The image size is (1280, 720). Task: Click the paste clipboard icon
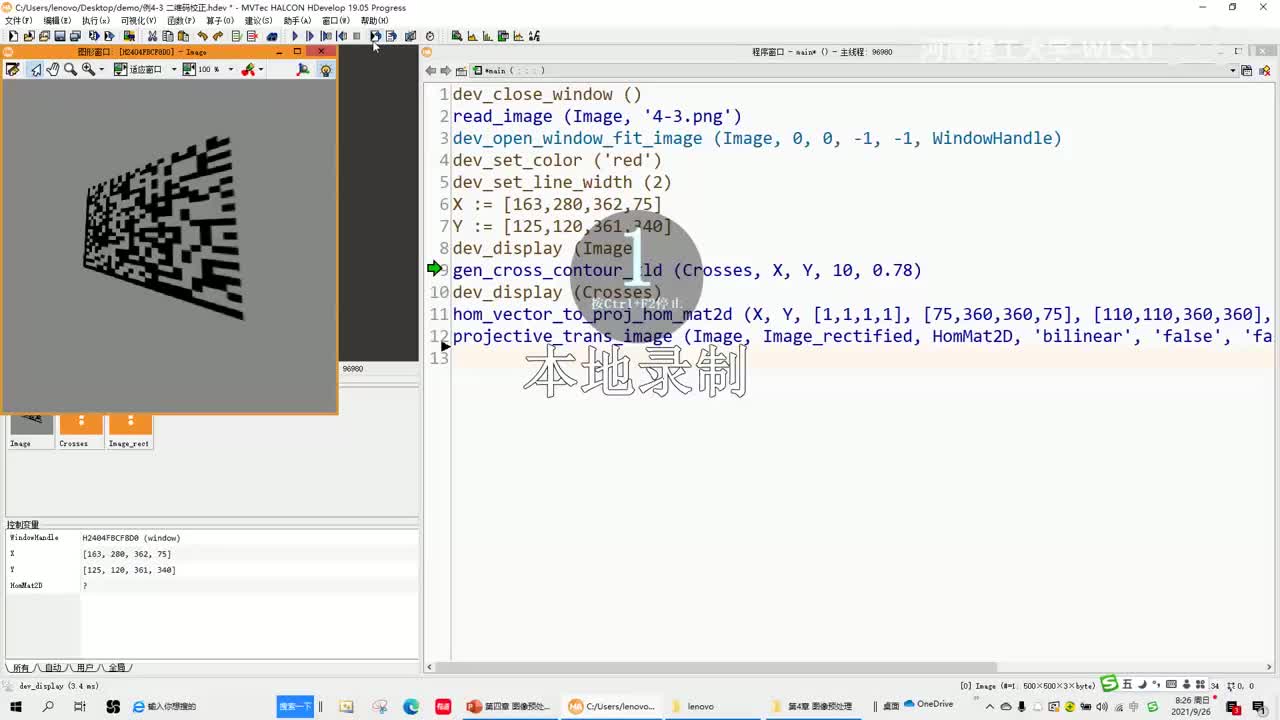183,36
